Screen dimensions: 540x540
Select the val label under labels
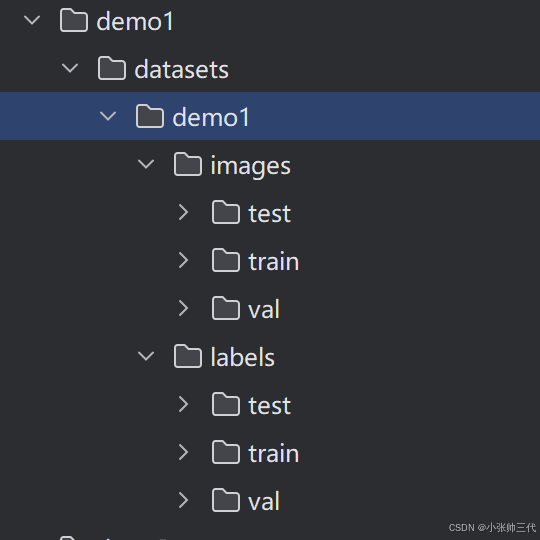[x=264, y=501]
